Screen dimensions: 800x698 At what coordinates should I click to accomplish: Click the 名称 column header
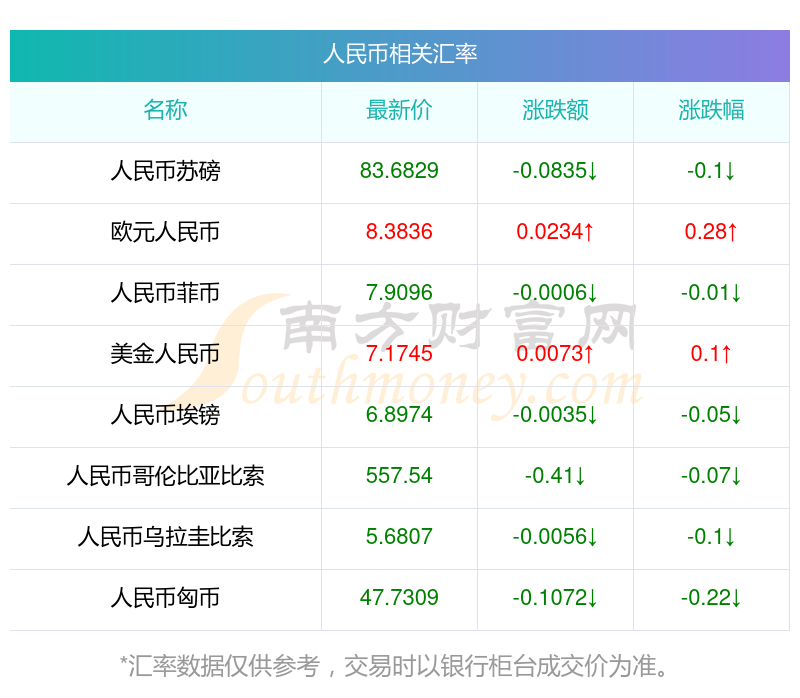[x=165, y=110]
